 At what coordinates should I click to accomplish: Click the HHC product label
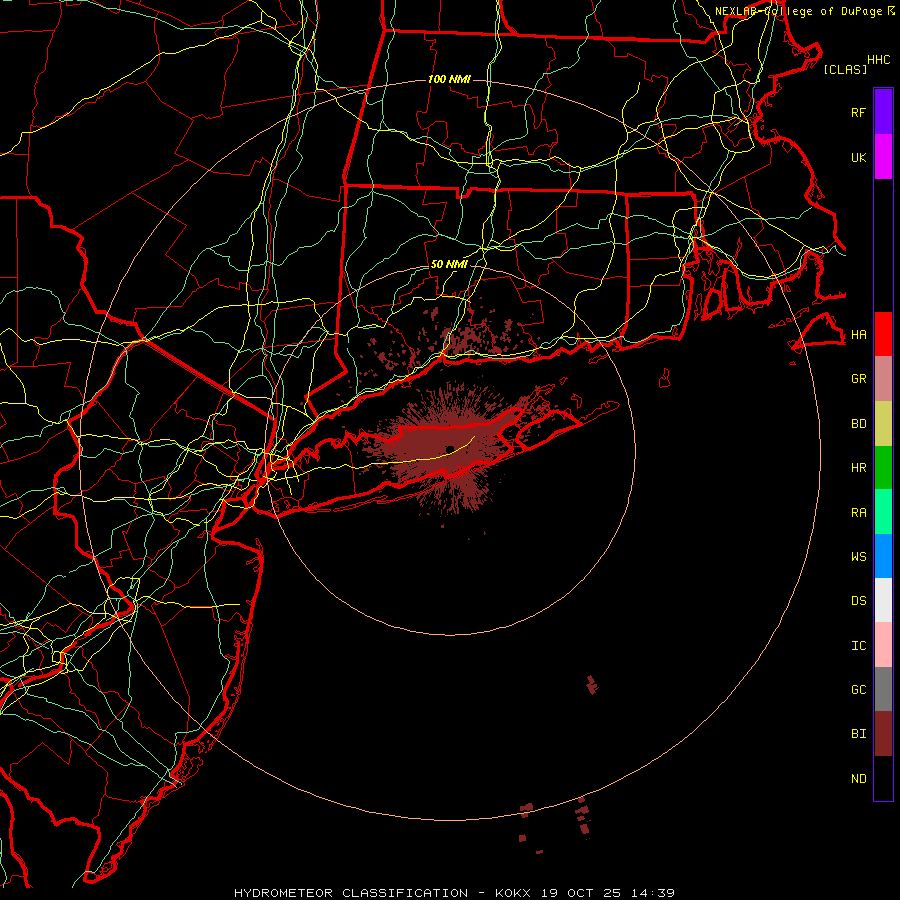point(878,60)
